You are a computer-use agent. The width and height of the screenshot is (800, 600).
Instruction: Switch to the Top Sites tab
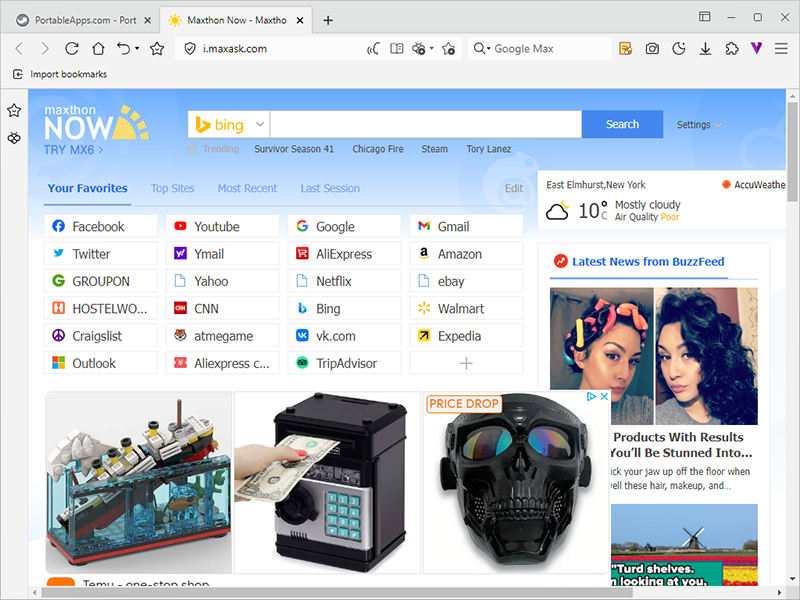coord(172,188)
